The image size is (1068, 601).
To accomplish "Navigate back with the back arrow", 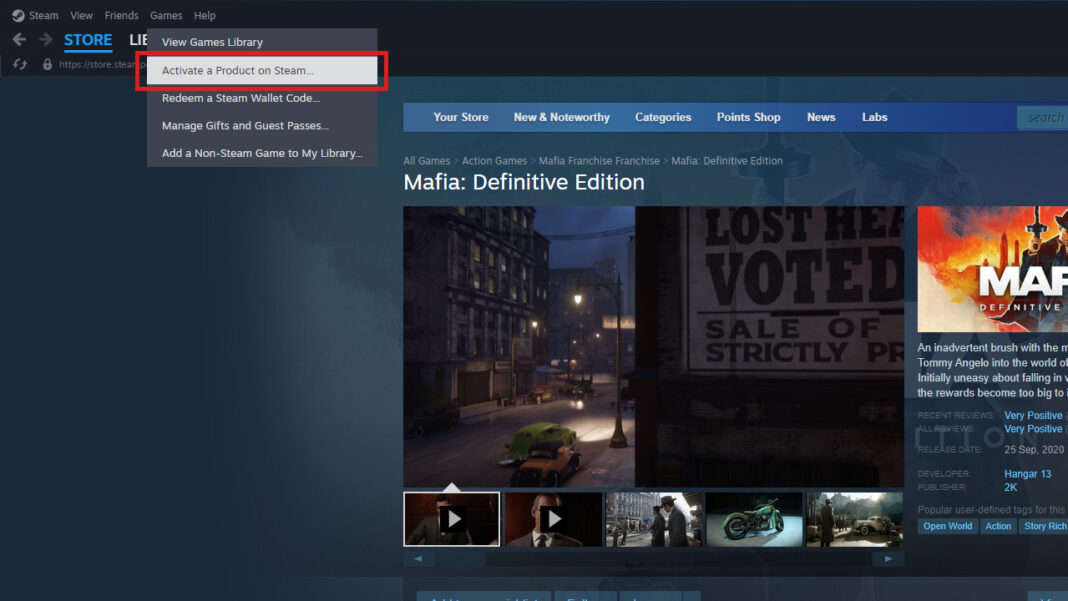I will (18, 40).
